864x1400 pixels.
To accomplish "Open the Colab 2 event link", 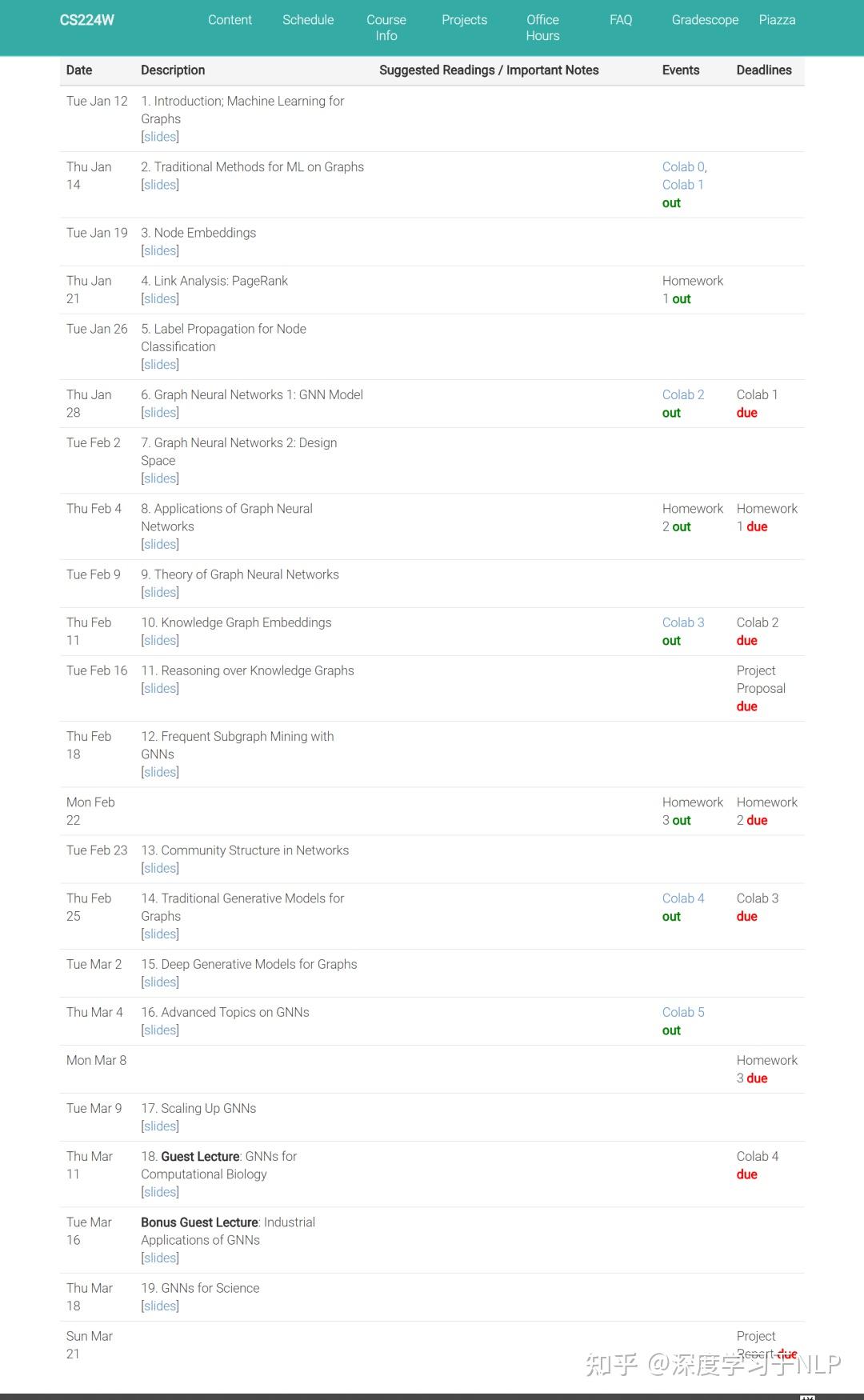I will (x=683, y=394).
